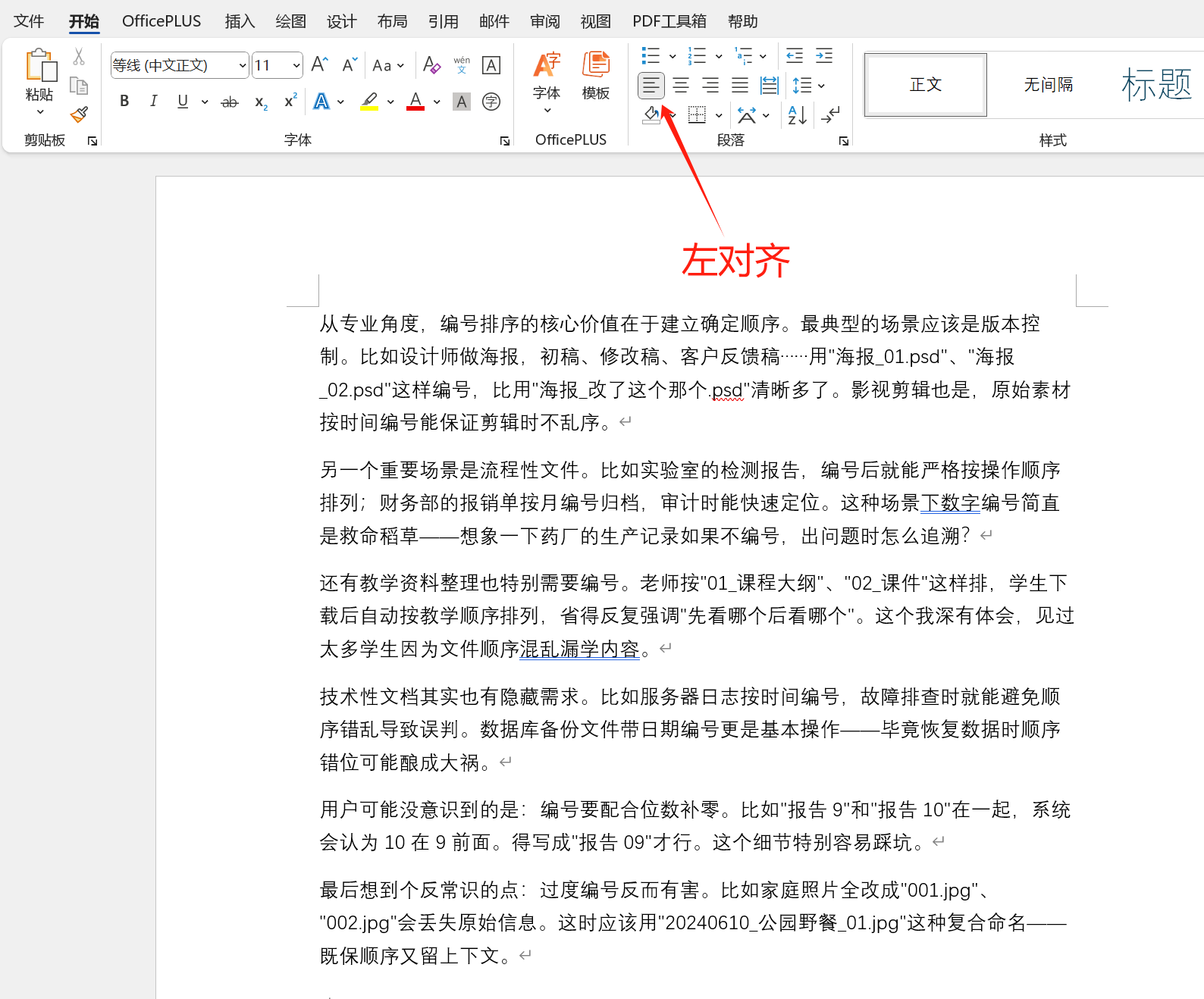1204x999 pixels.
Task: Toggle subscript formatting
Action: click(261, 102)
